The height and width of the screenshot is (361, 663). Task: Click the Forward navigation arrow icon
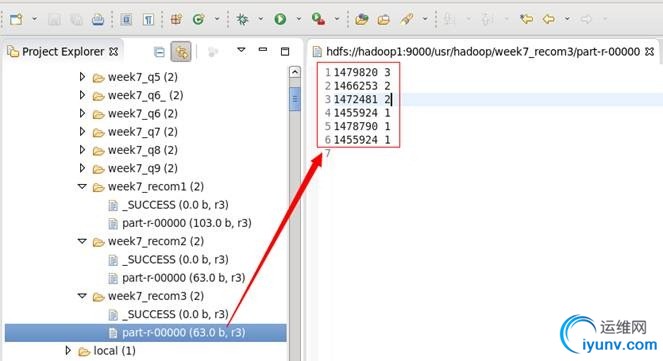pos(586,19)
